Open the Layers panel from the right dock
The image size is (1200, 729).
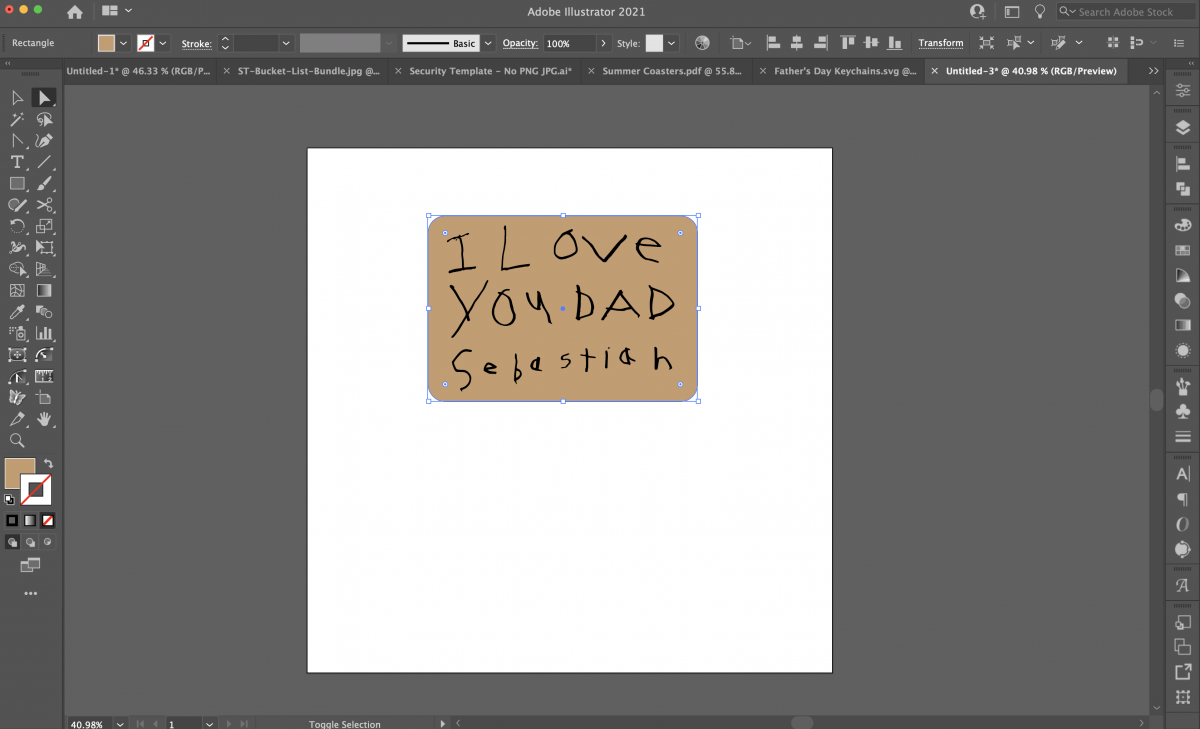[1183, 127]
